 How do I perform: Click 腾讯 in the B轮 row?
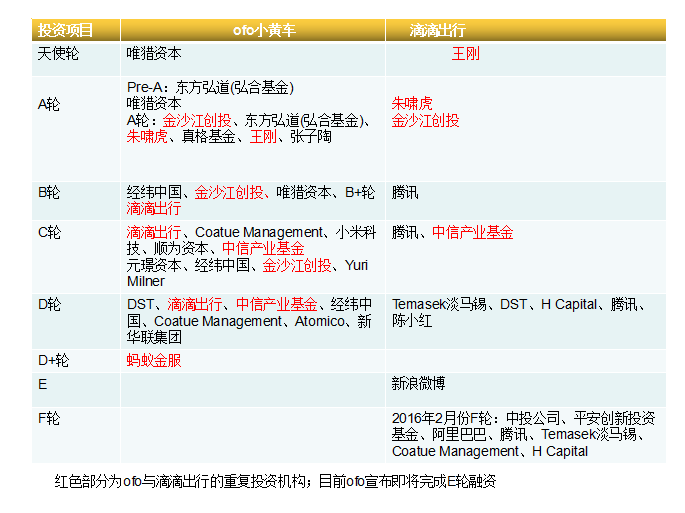405,192
